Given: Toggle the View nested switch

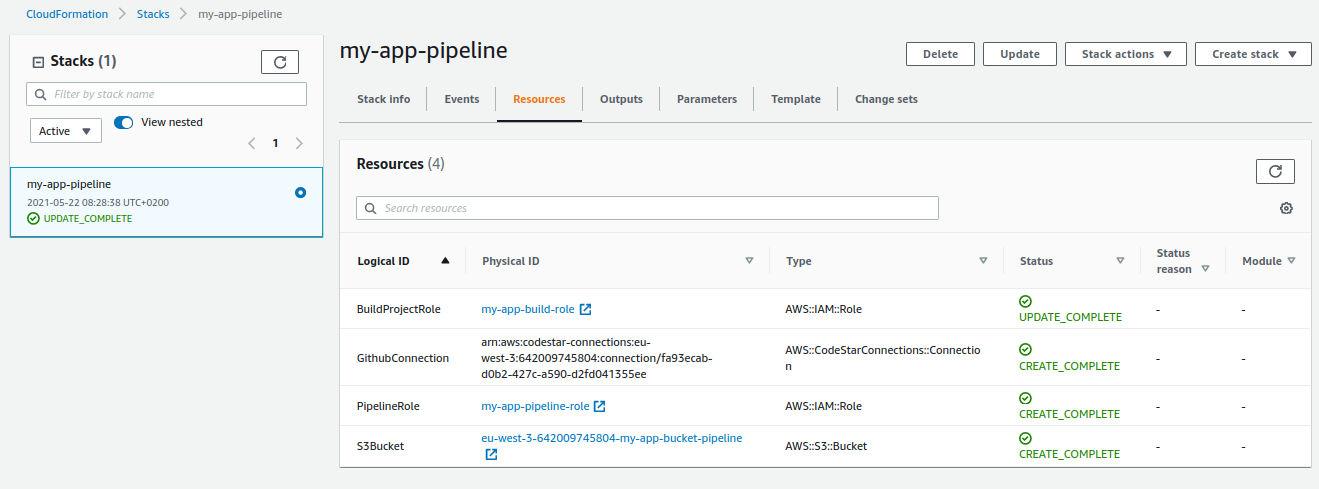Looking at the screenshot, I should (x=124, y=123).
